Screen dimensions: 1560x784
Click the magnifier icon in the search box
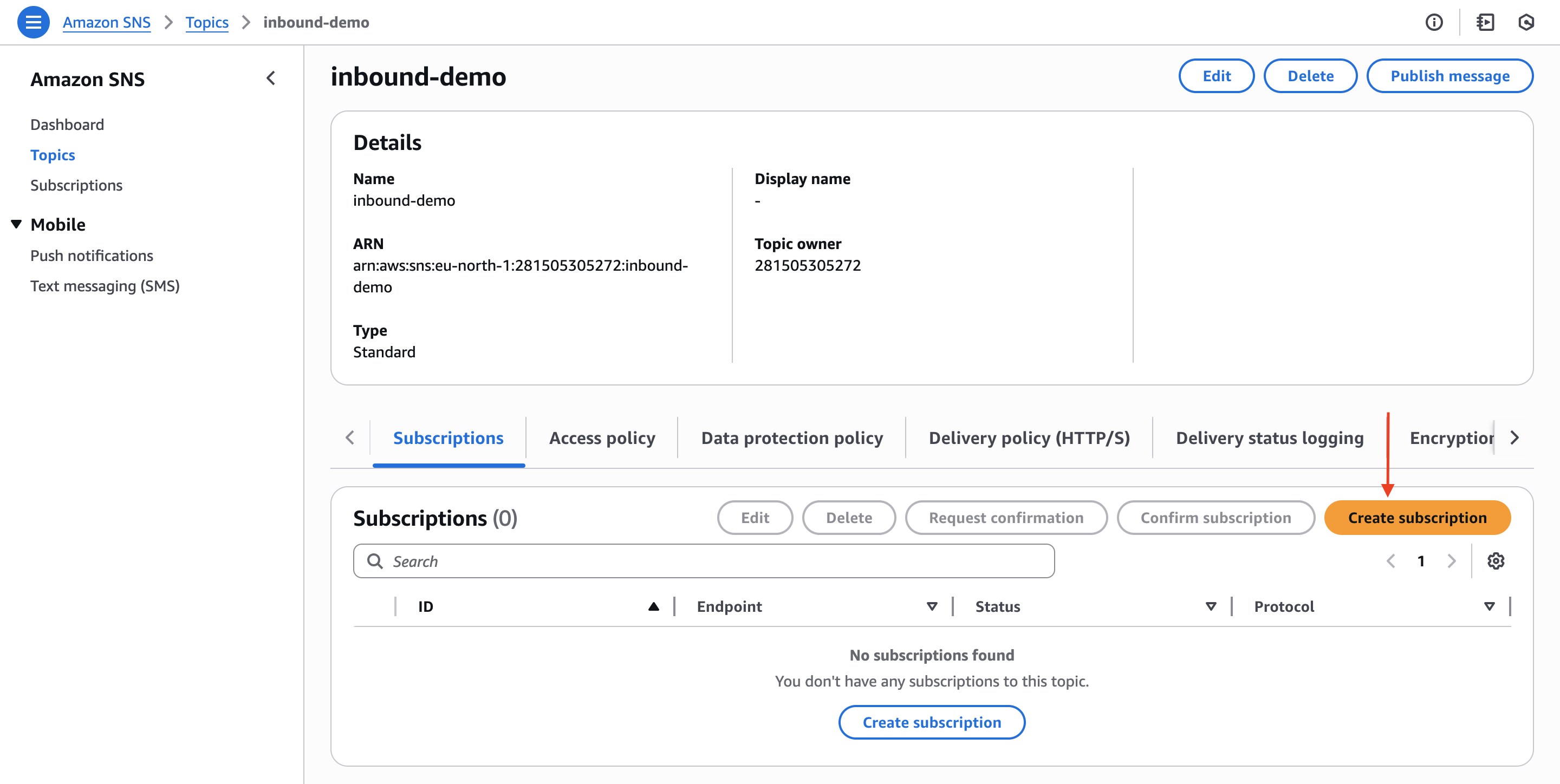click(375, 561)
